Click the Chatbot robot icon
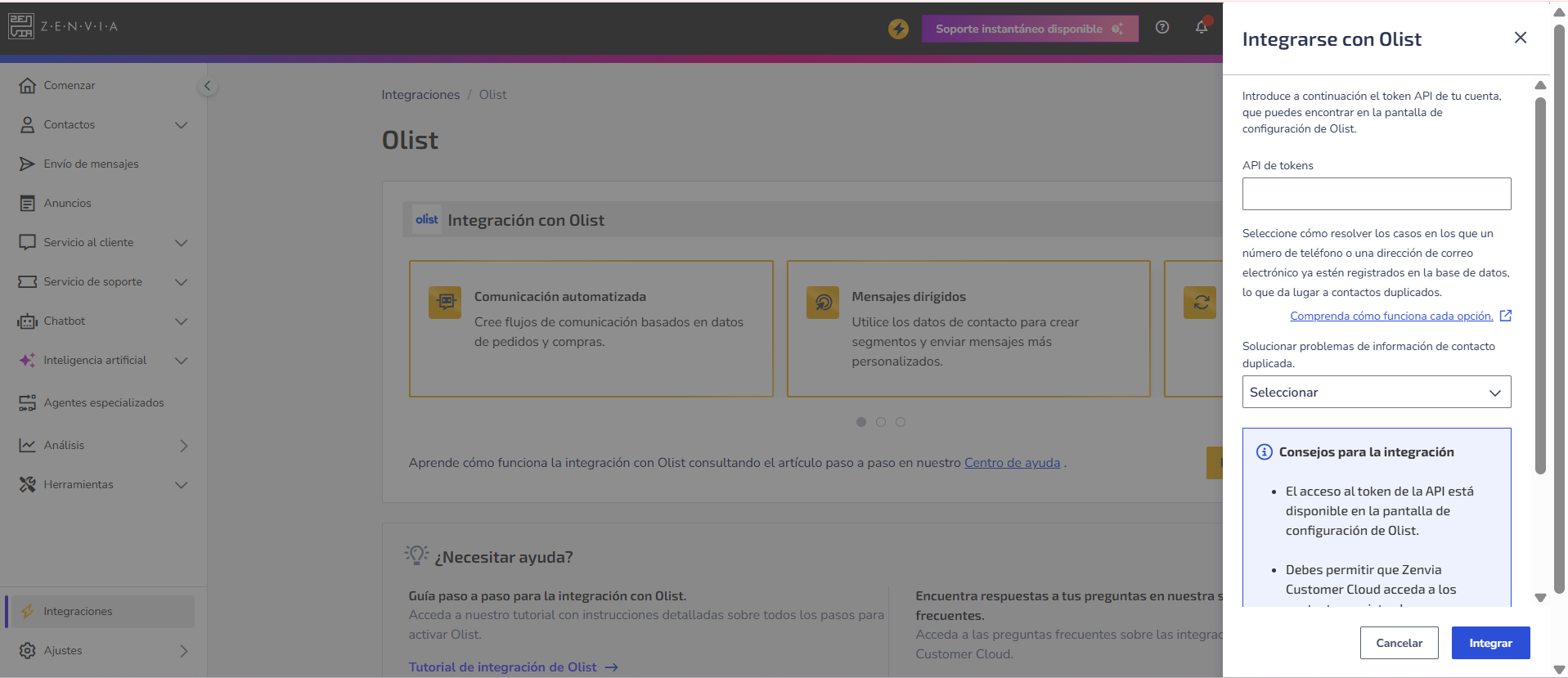 27,321
